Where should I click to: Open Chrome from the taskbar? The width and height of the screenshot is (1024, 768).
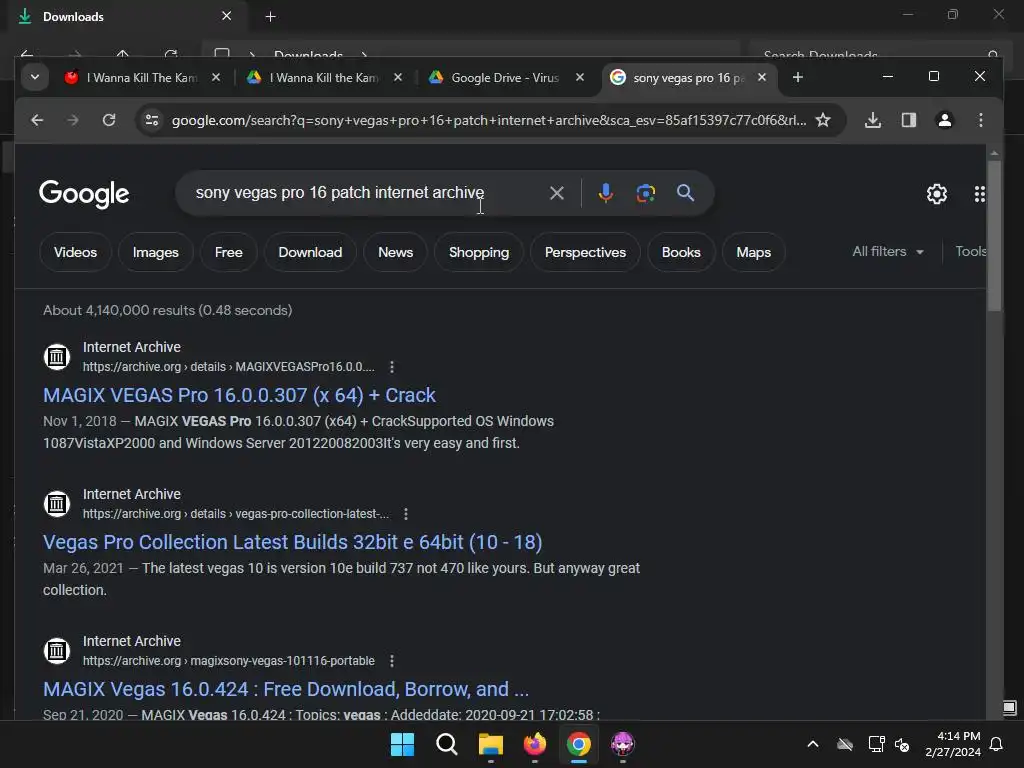(x=579, y=744)
